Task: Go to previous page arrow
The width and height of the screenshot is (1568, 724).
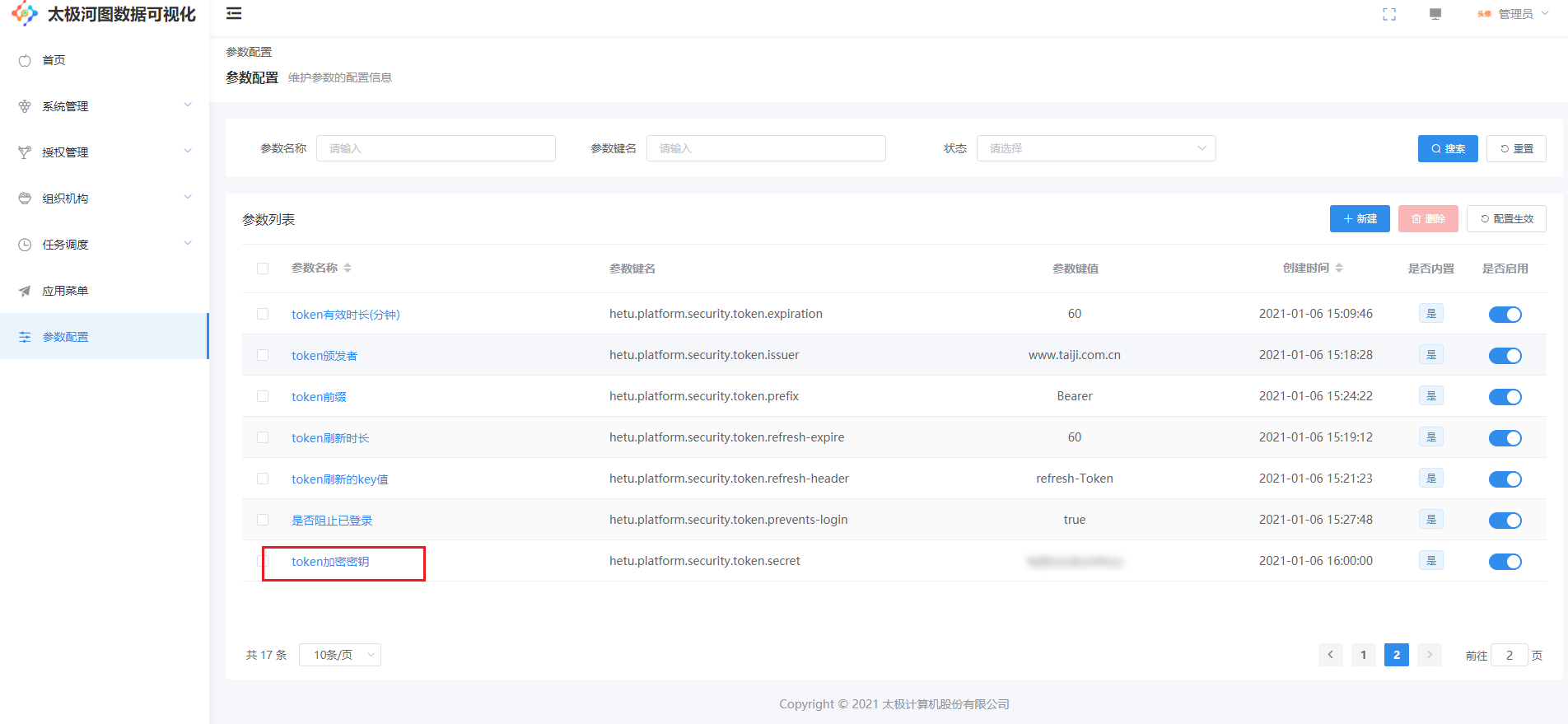Action: coord(1331,655)
